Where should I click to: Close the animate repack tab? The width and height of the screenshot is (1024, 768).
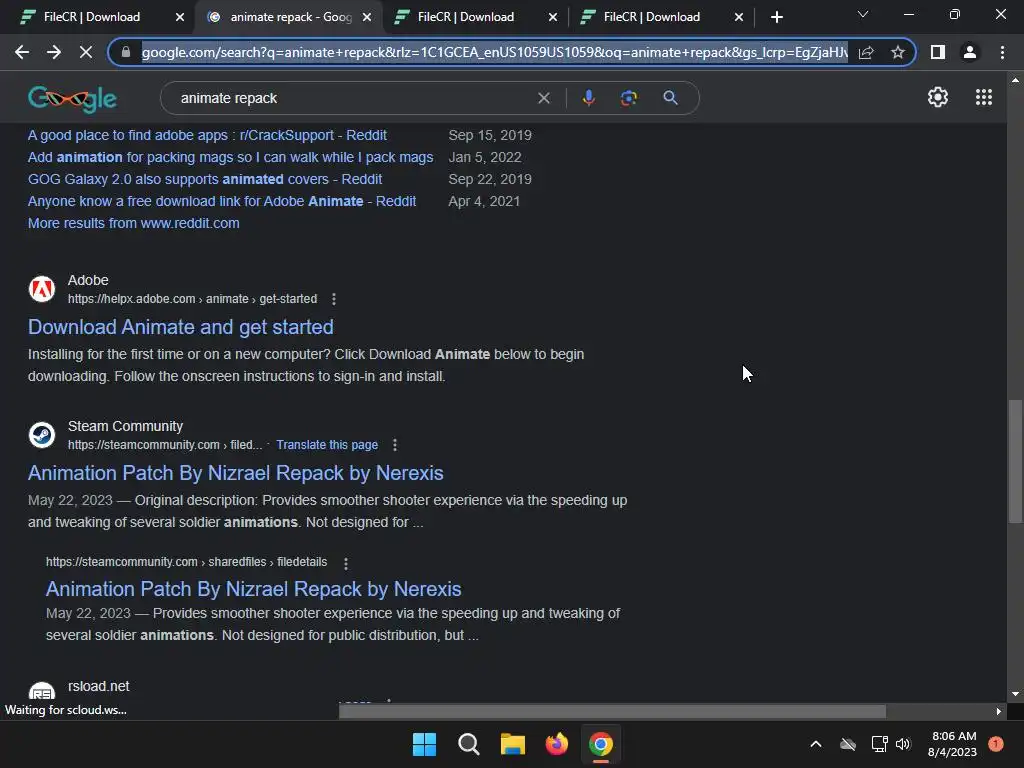point(367,17)
